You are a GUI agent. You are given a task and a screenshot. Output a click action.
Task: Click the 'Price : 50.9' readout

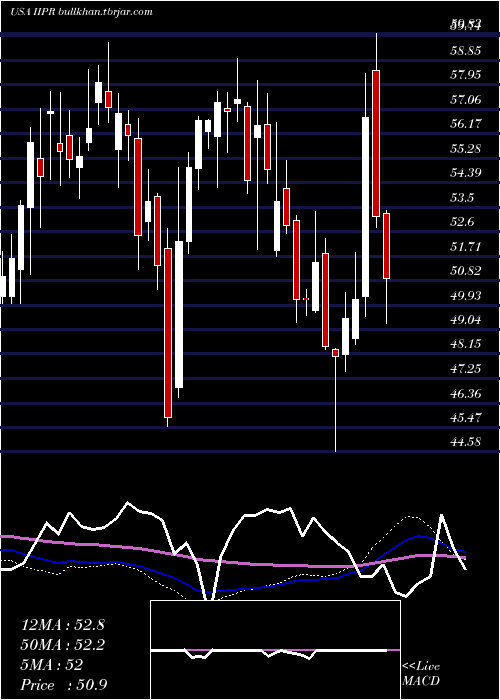coord(63,685)
